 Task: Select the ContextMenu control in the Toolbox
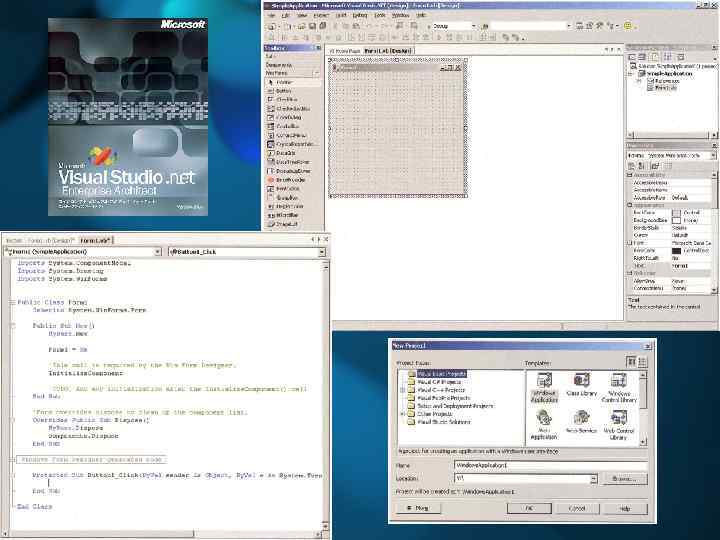pos(292,135)
